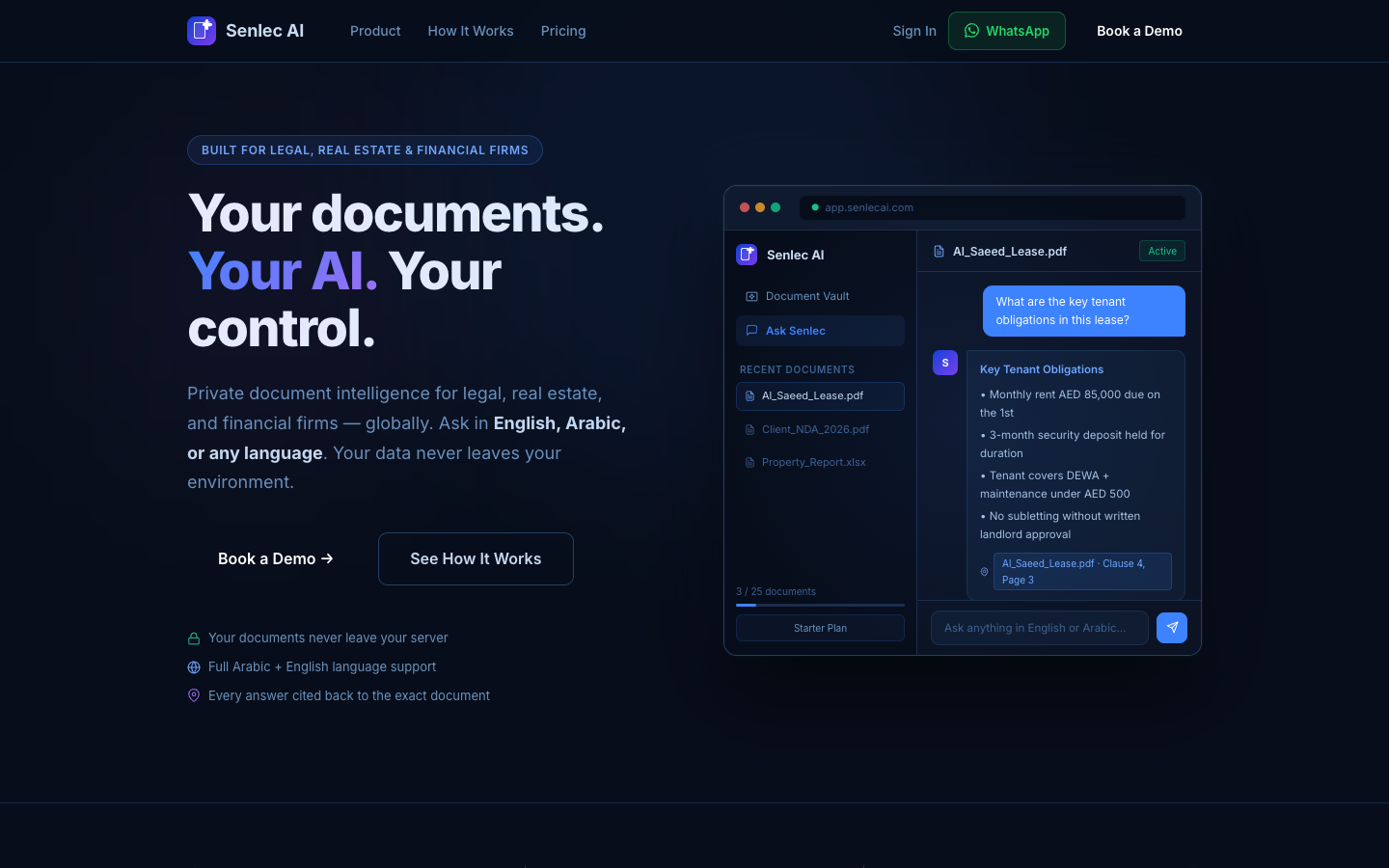Click the hero Book a Demo arrow button
This screenshot has width=1389, height=868.
click(276, 558)
